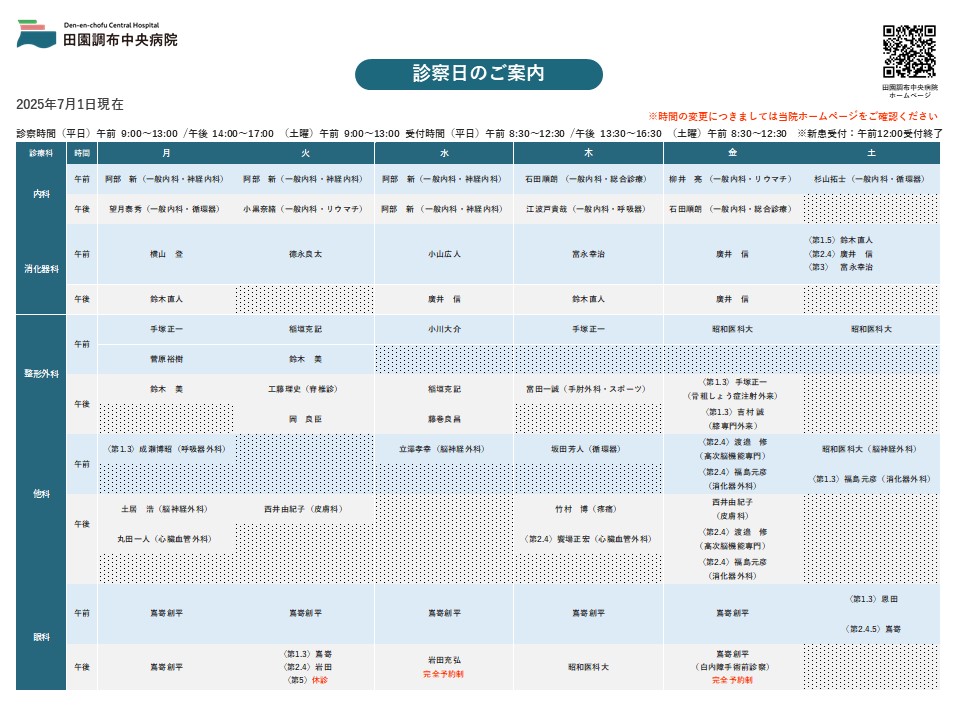
Task: Click 菅原裕樹 in Monday 整形外科 morning
Action: click(x=167, y=359)
